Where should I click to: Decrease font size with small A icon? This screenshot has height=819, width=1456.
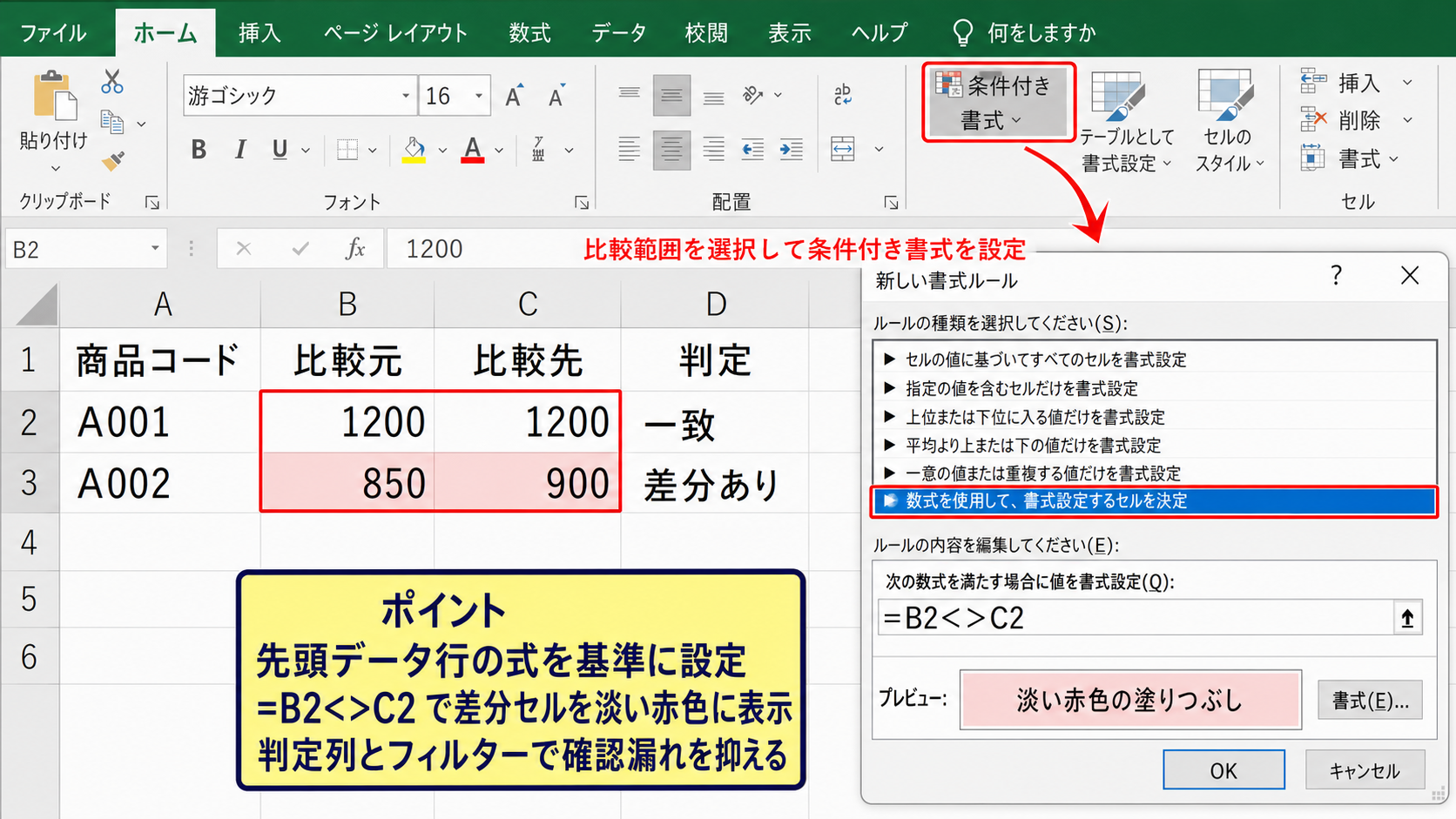556,96
